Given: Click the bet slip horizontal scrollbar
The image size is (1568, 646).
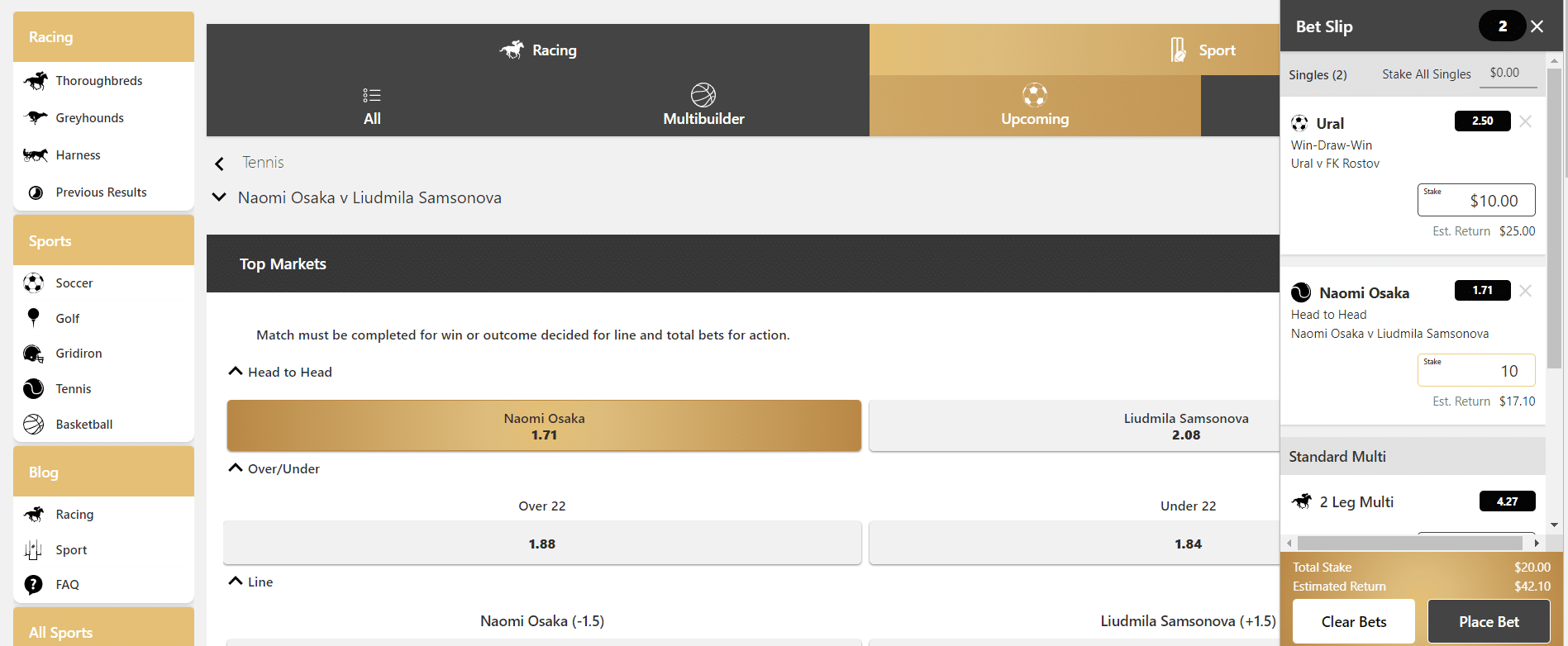Looking at the screenshot, I should click(x=1410, y=543).
